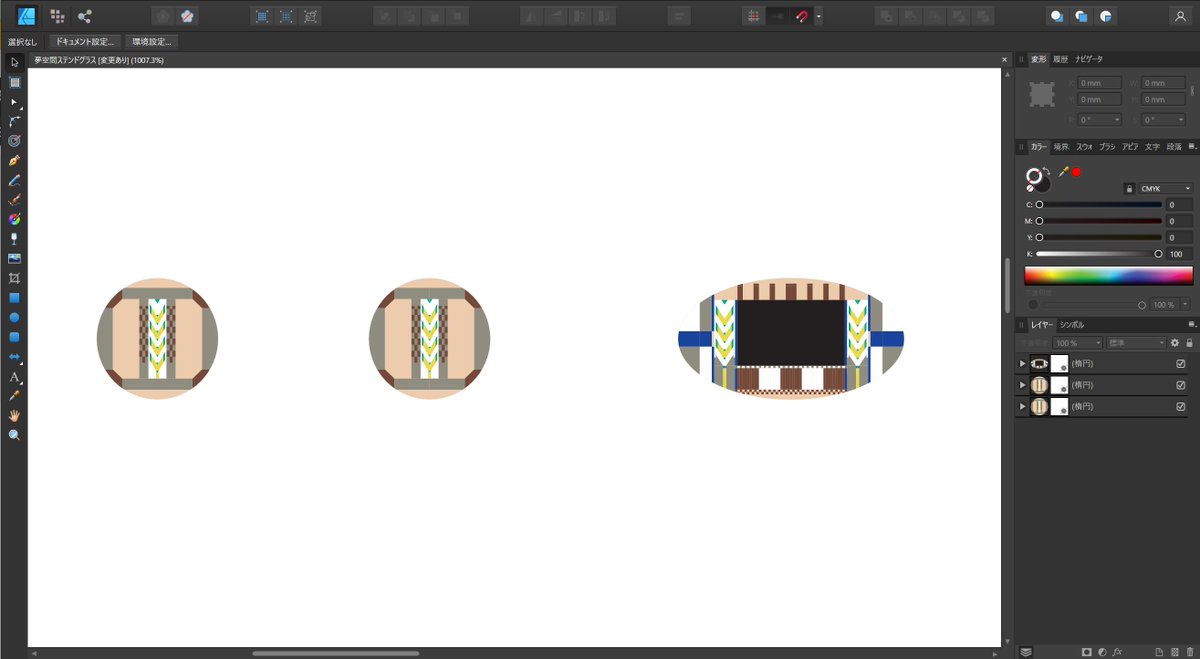Switch to the ブラシ tab
This screenshot has height=659, width=1200.
tap(1107, 147)
